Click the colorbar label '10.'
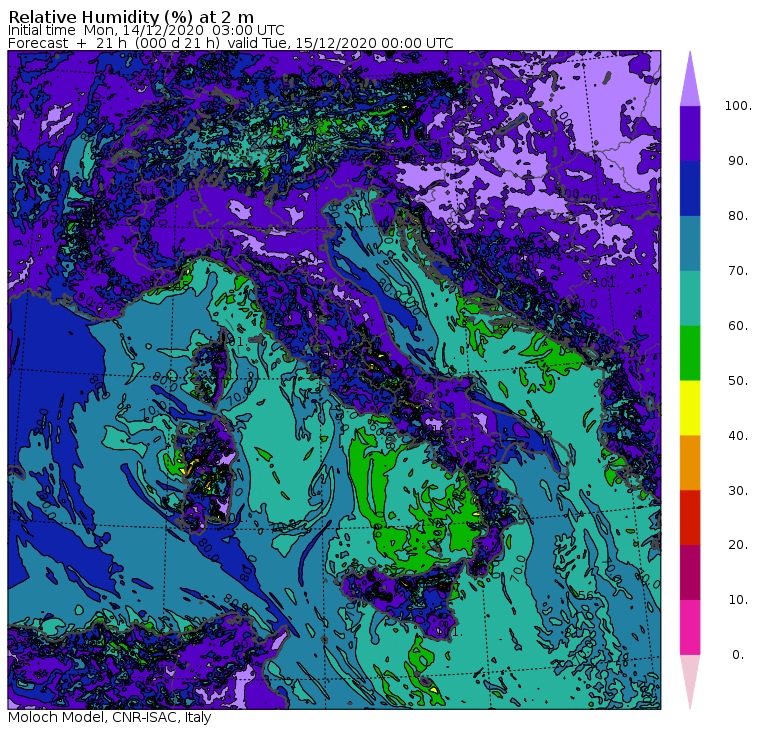The height and width of the screenshot is (731, 760). point(738,600)
